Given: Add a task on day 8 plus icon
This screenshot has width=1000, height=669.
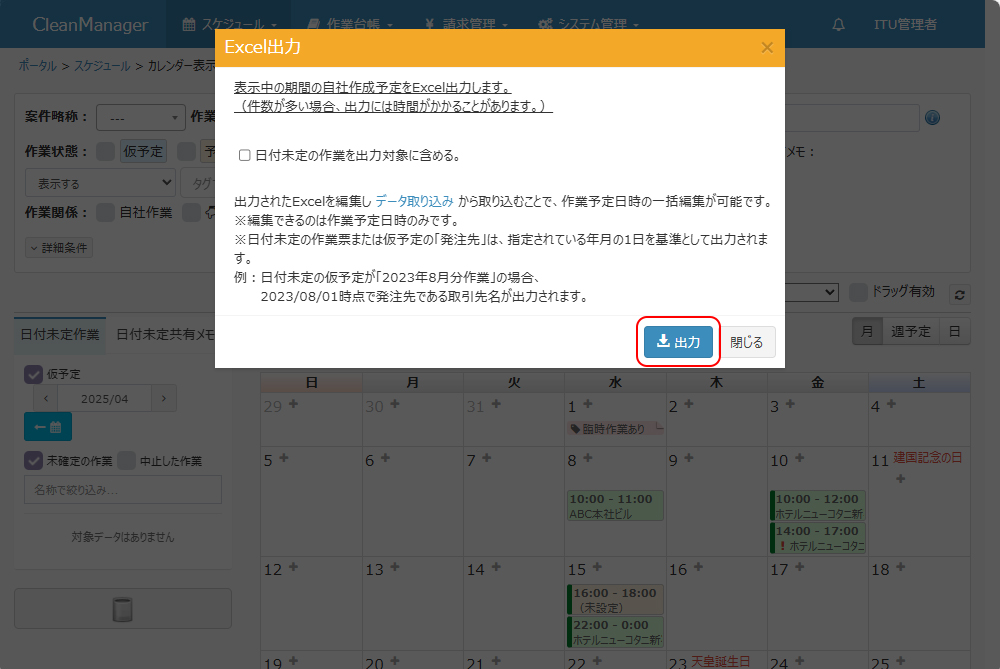Looking at the screenshot, I should pos(588,458).
